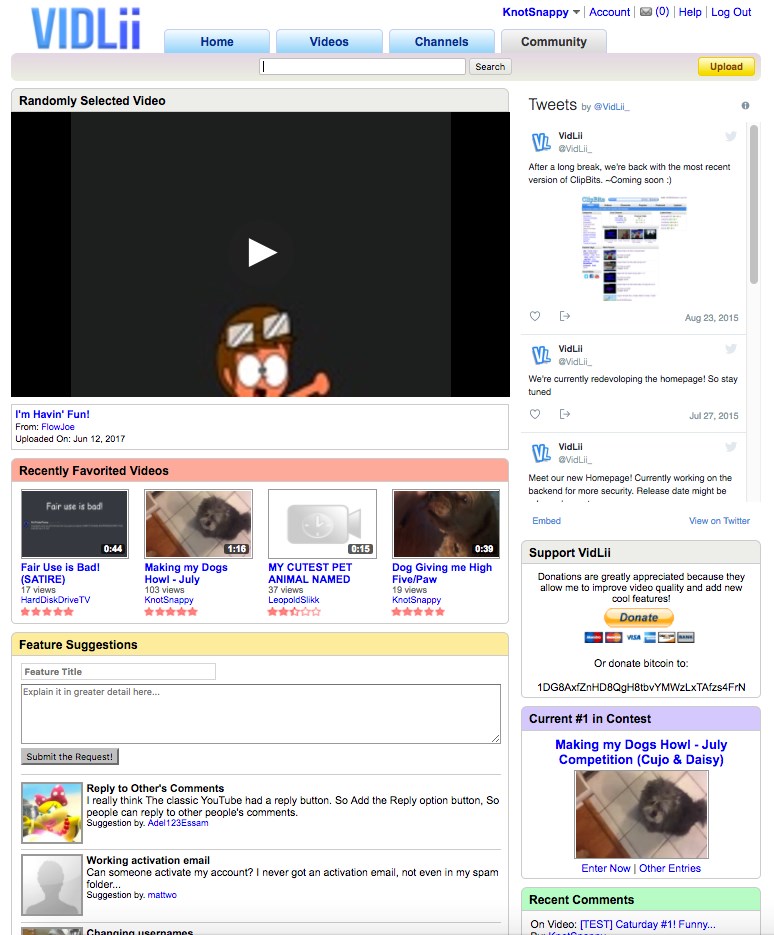Screen dimensions: 774x935
Task: Click Adel123Essam's suggestion avatar
Action: click(52, 812)
